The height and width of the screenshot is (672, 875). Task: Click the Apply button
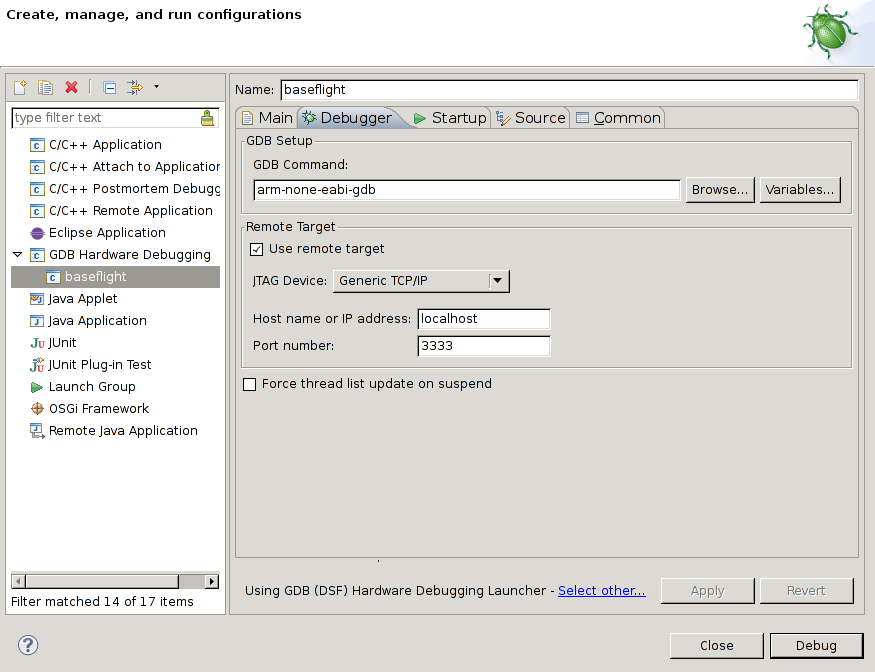708,591
